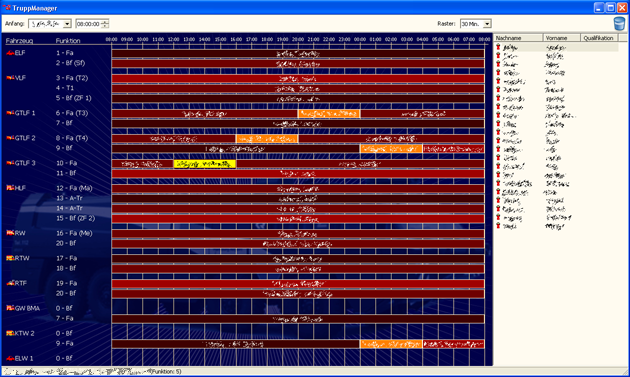
Task: Select the orange block in KTW 2 row 9 - Fa
Action: point(391,344)
